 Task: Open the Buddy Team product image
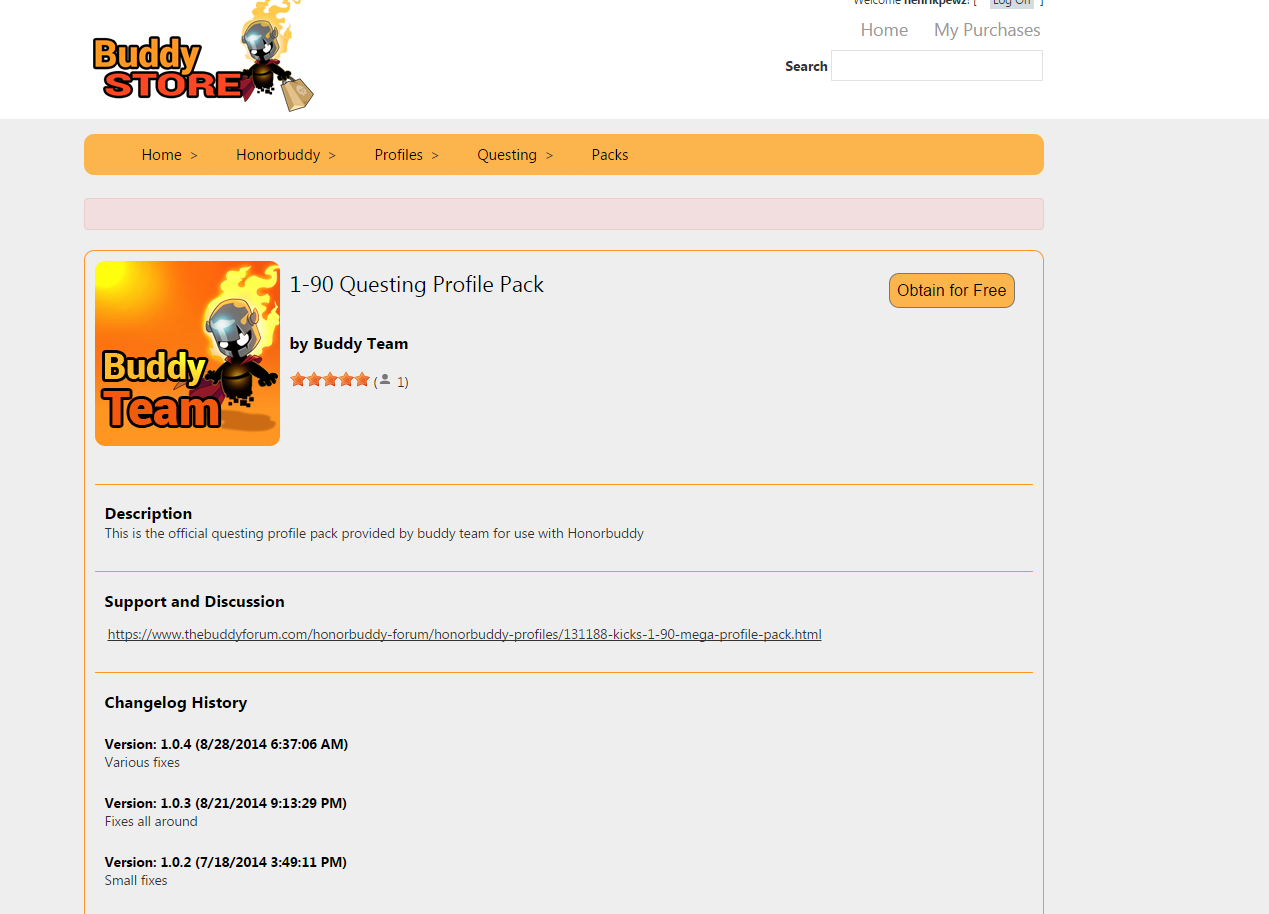pyautogui.click(x=187, y=353)
